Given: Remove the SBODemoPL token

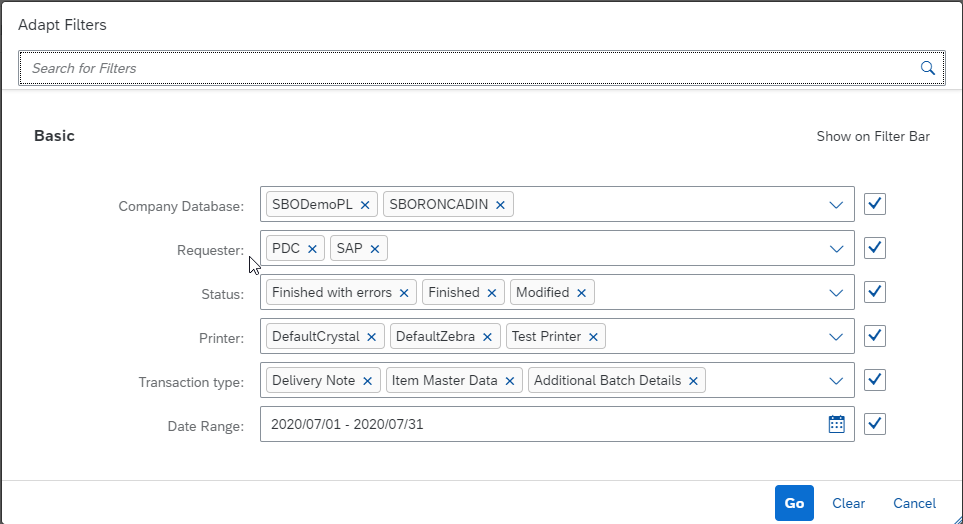Looking at the screenshot, I should (x=365, y=205).
